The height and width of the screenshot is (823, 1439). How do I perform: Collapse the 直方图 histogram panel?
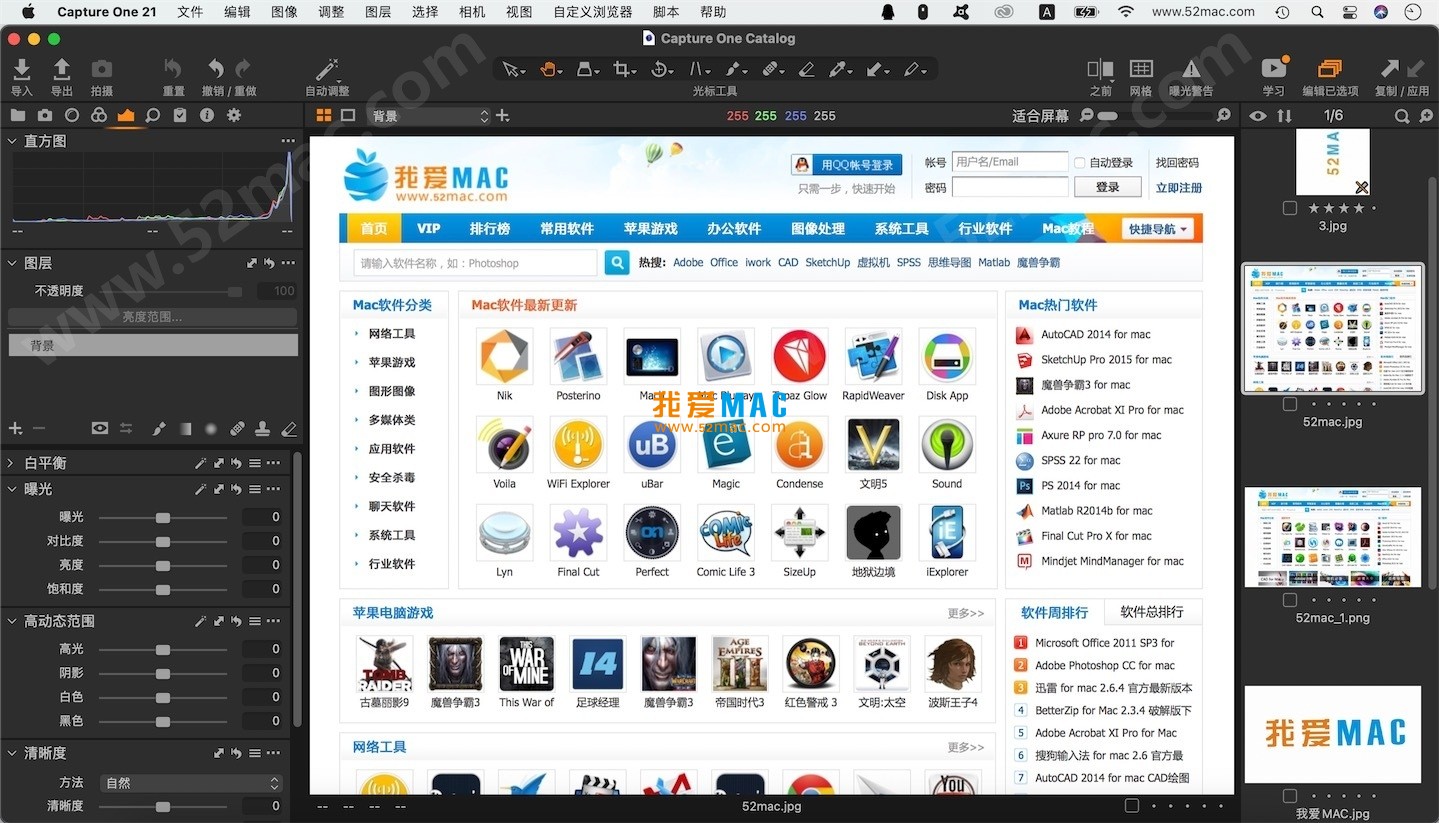(12, 141)
